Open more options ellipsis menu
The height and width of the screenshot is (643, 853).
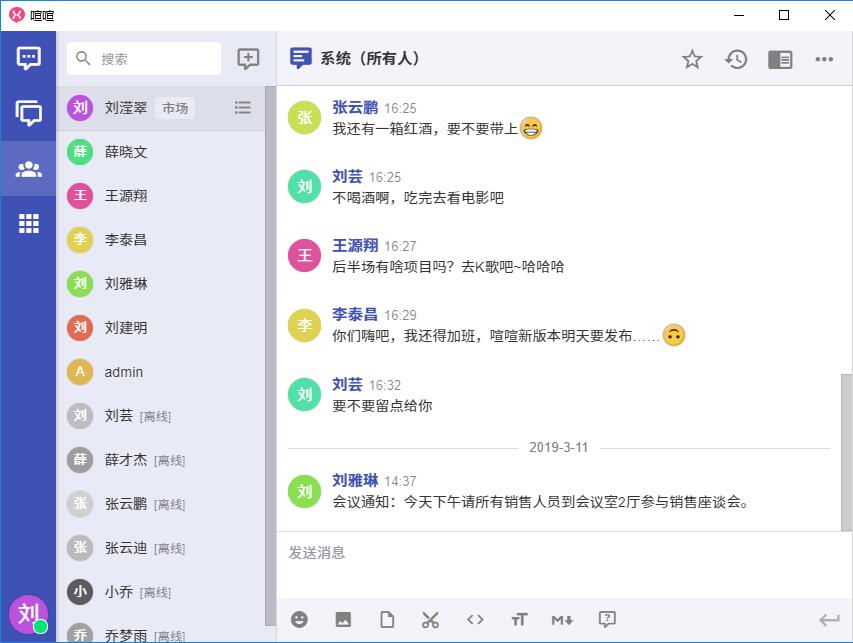(x=824, y=59)
